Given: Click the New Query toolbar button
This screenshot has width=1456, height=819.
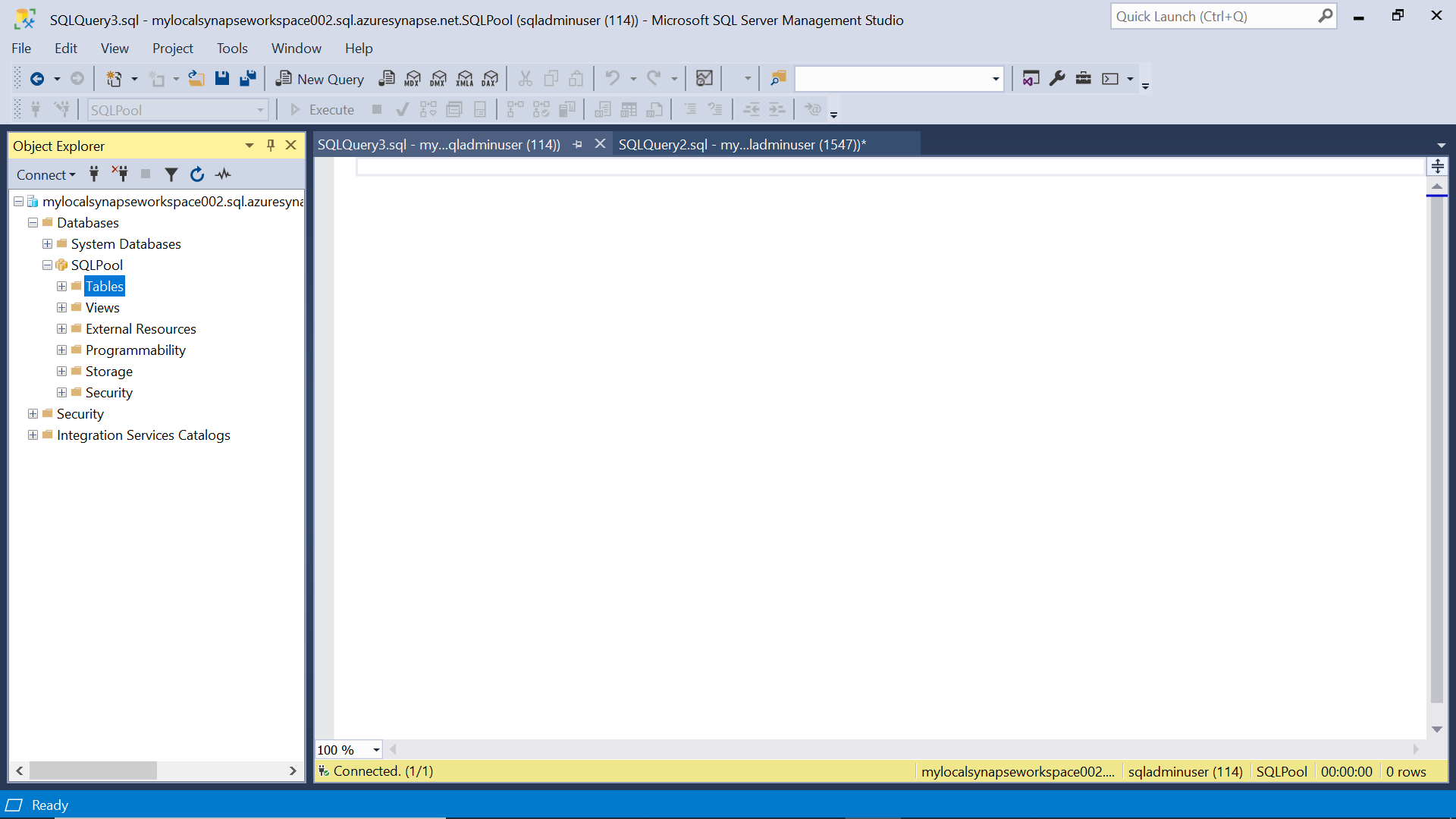Looking at the screenshot, I should 320,79.
